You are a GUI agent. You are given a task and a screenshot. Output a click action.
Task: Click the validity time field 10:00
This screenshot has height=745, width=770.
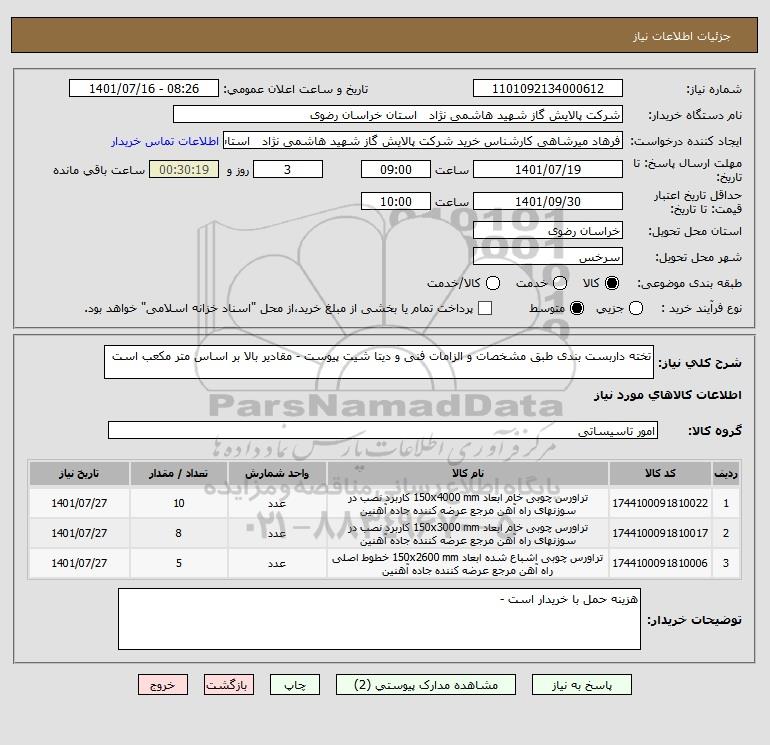coord(396,201)
